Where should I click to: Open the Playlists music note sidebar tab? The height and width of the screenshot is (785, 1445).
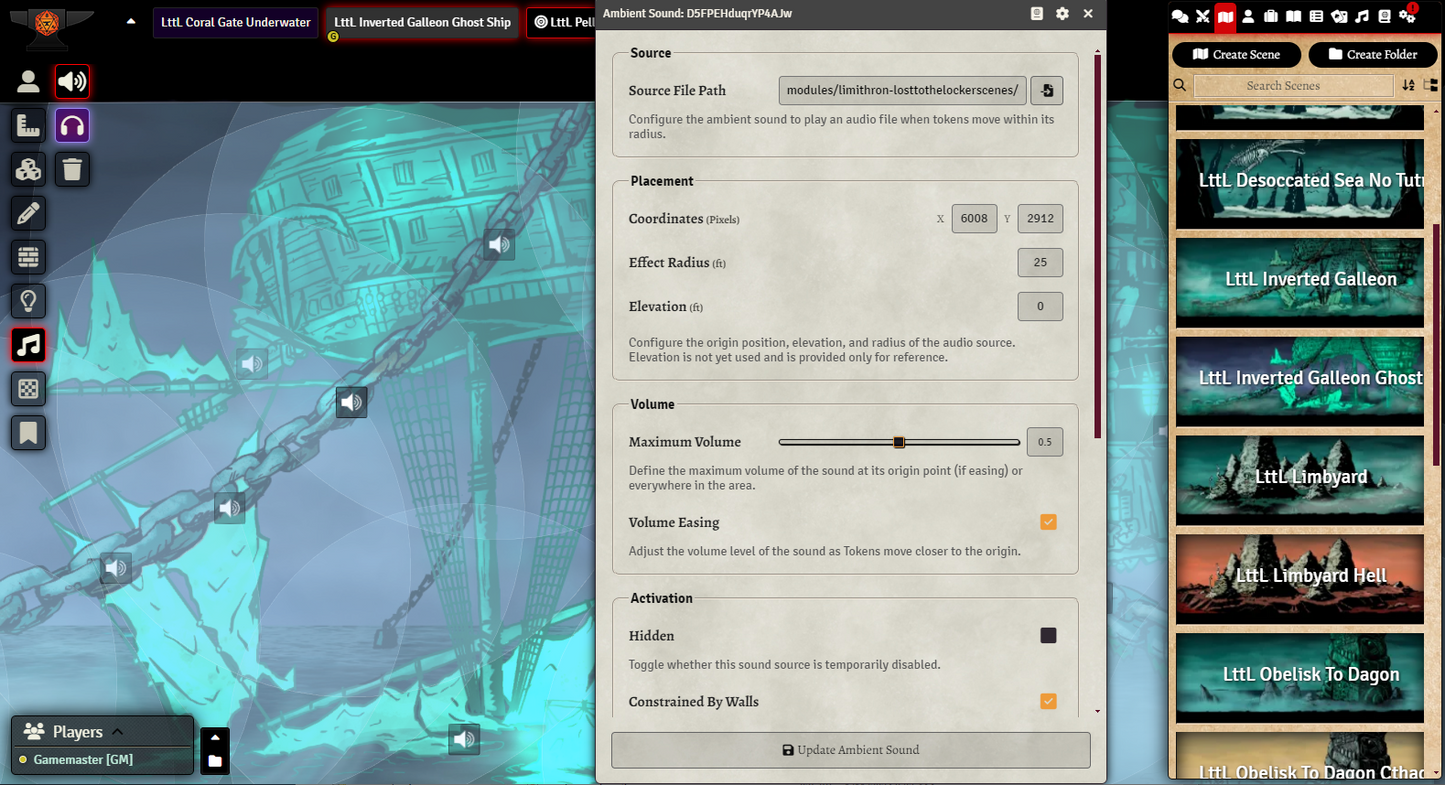(x=1362, y=16)
